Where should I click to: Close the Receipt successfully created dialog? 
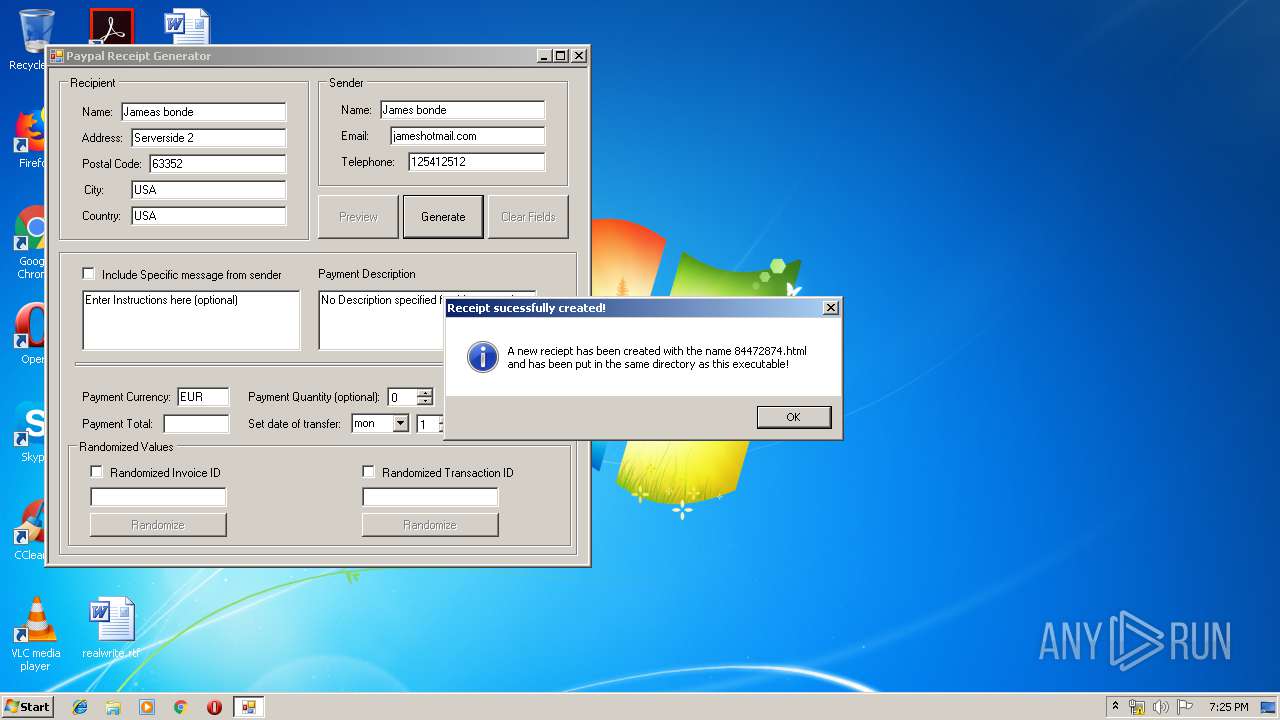click(x=830, y=308)
